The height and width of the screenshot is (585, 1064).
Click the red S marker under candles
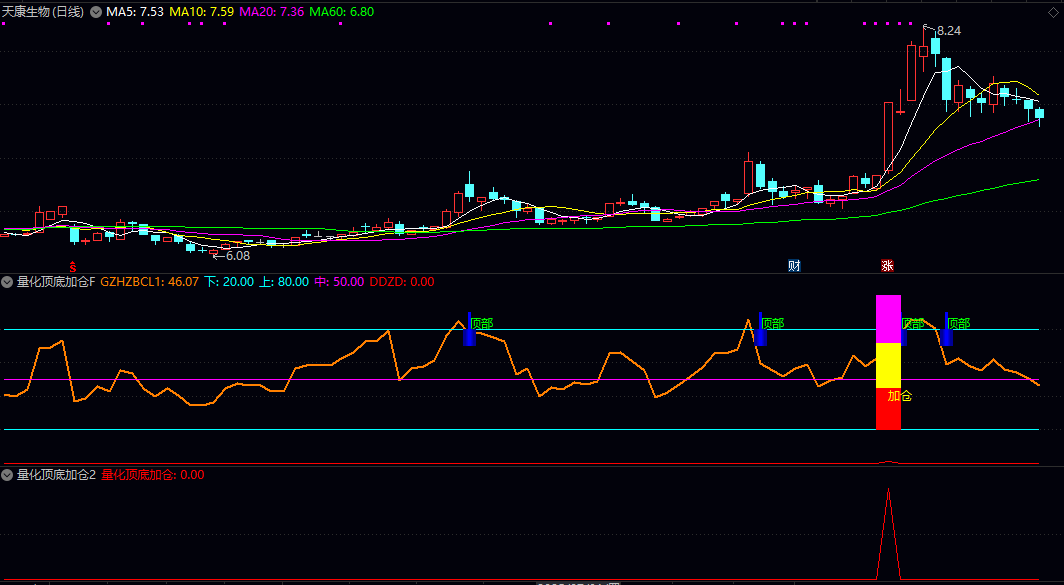coord(72,266)
